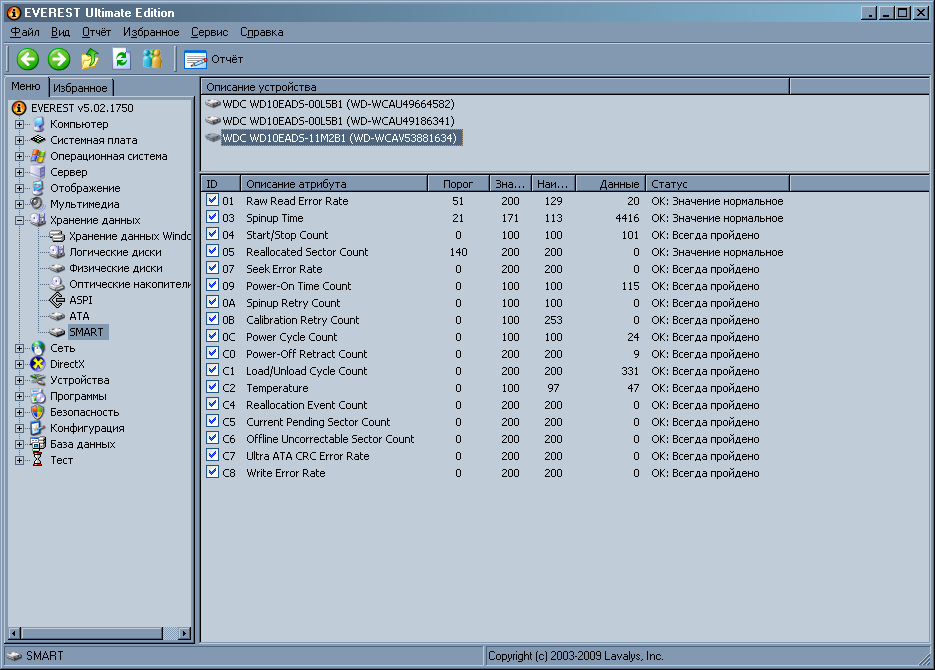Toggle the Seek Error Rate checkbox
The width and height of the screenshot is (935, 670).
point(212,268)
